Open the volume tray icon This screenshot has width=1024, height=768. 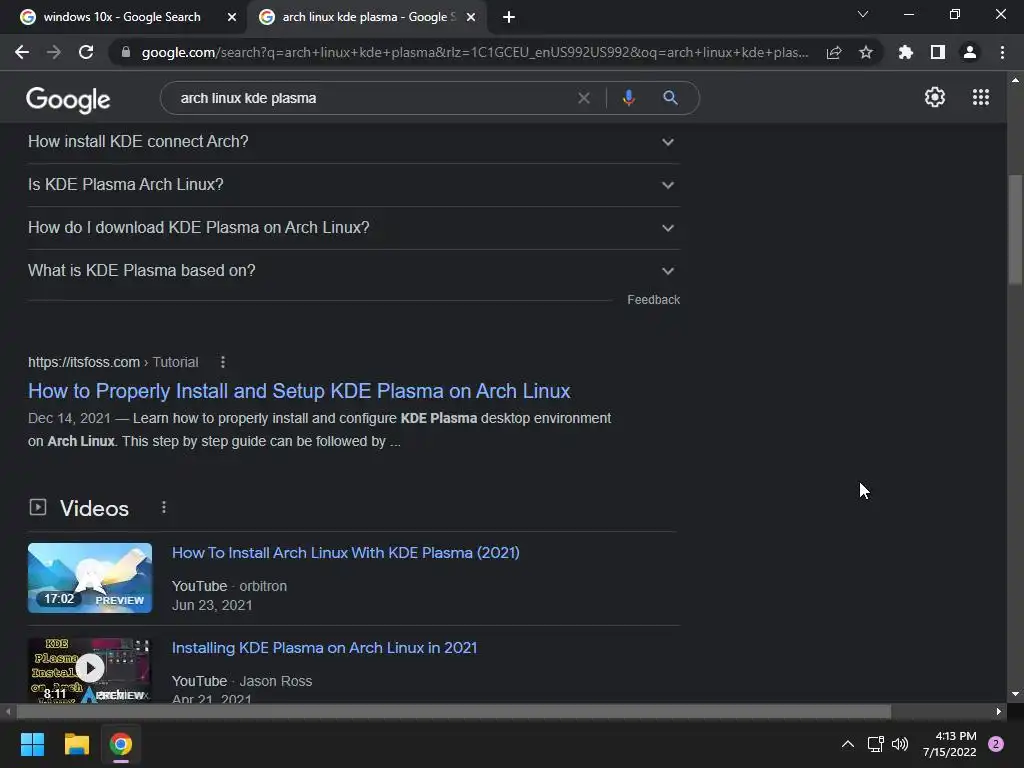(900, 744)
